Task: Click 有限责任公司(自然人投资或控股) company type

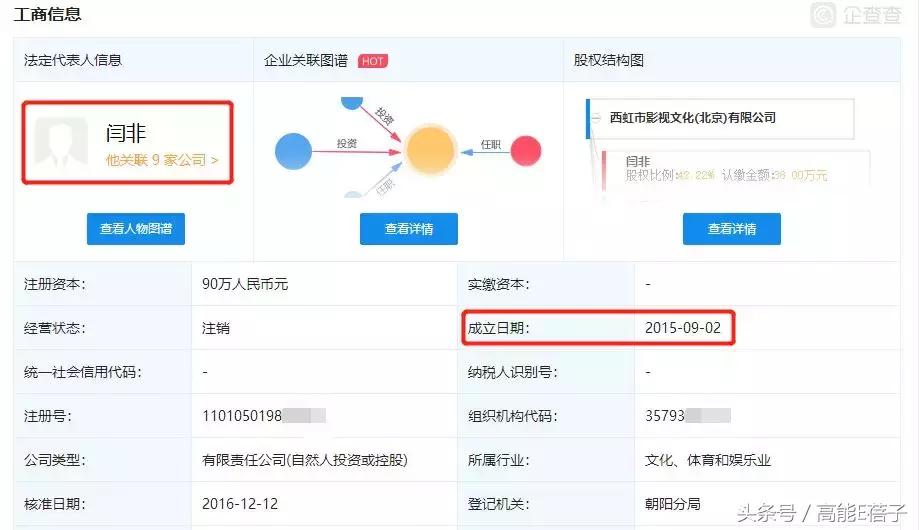Action: click(x=305, y=460)
